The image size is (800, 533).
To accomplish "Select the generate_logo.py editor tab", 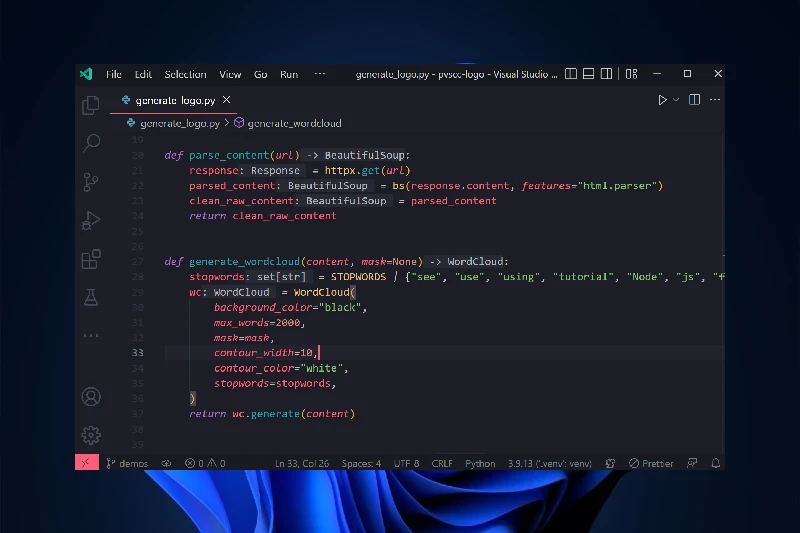I will coord(174,100).
